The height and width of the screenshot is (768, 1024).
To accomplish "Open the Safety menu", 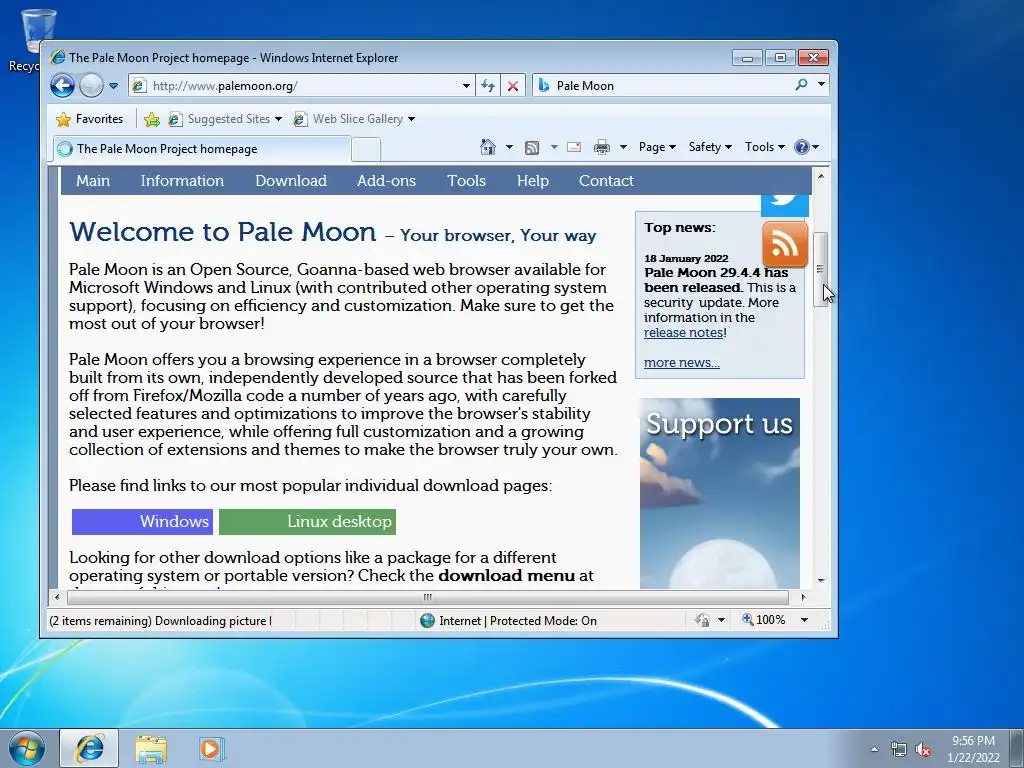I will click(710, 147).
